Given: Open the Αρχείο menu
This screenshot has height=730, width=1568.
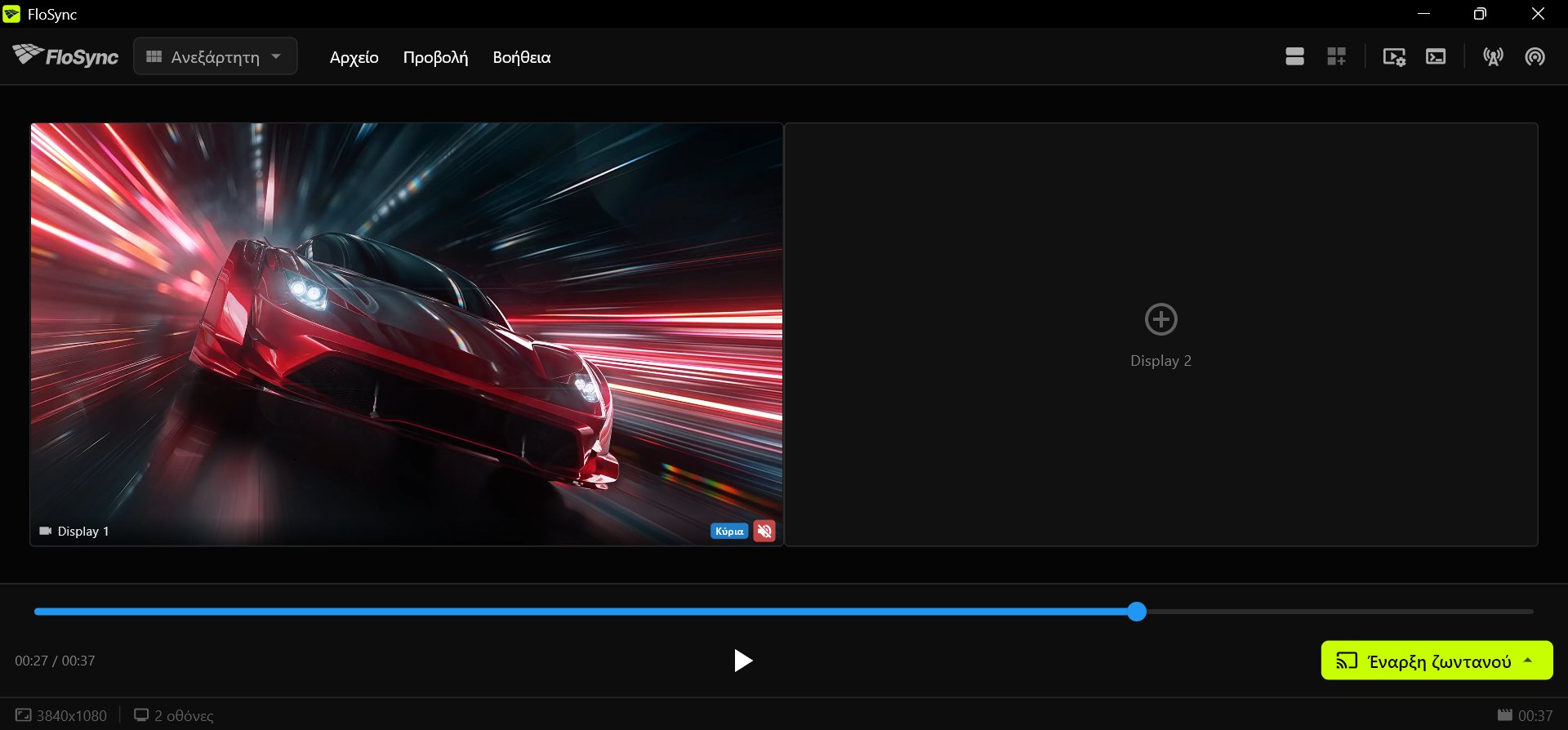Looking at the screenshot, I should click(354, 57).
